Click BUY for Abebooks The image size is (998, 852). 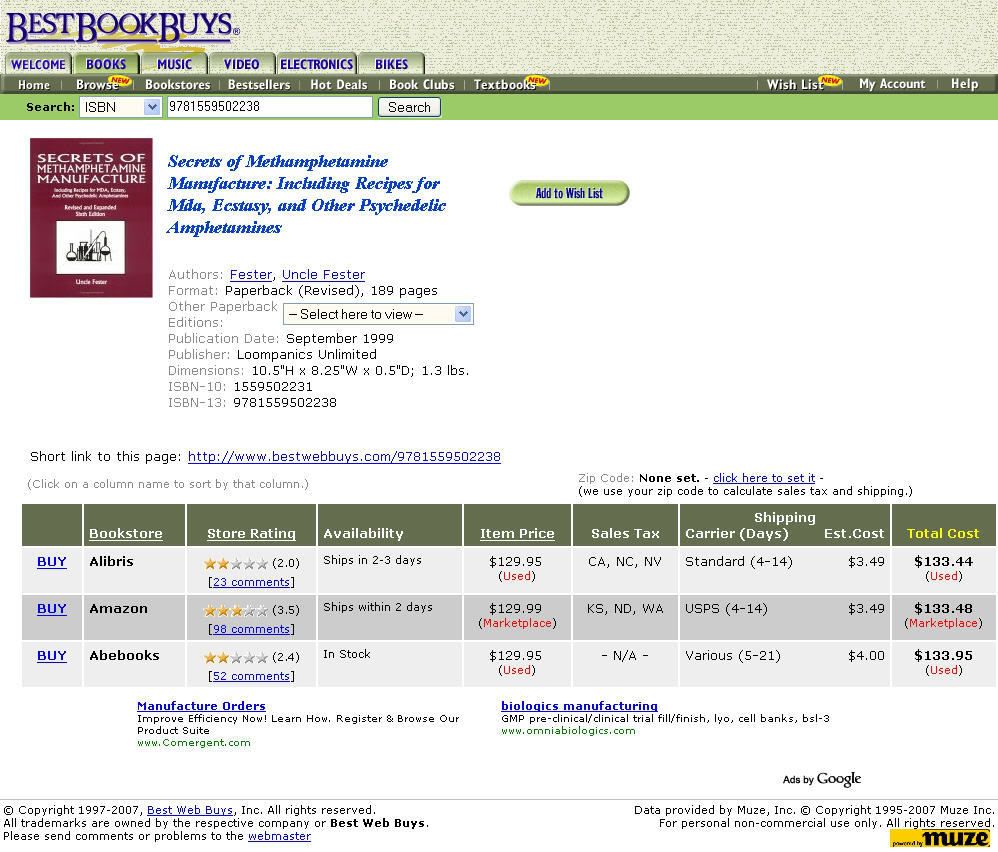coord(52,656)
